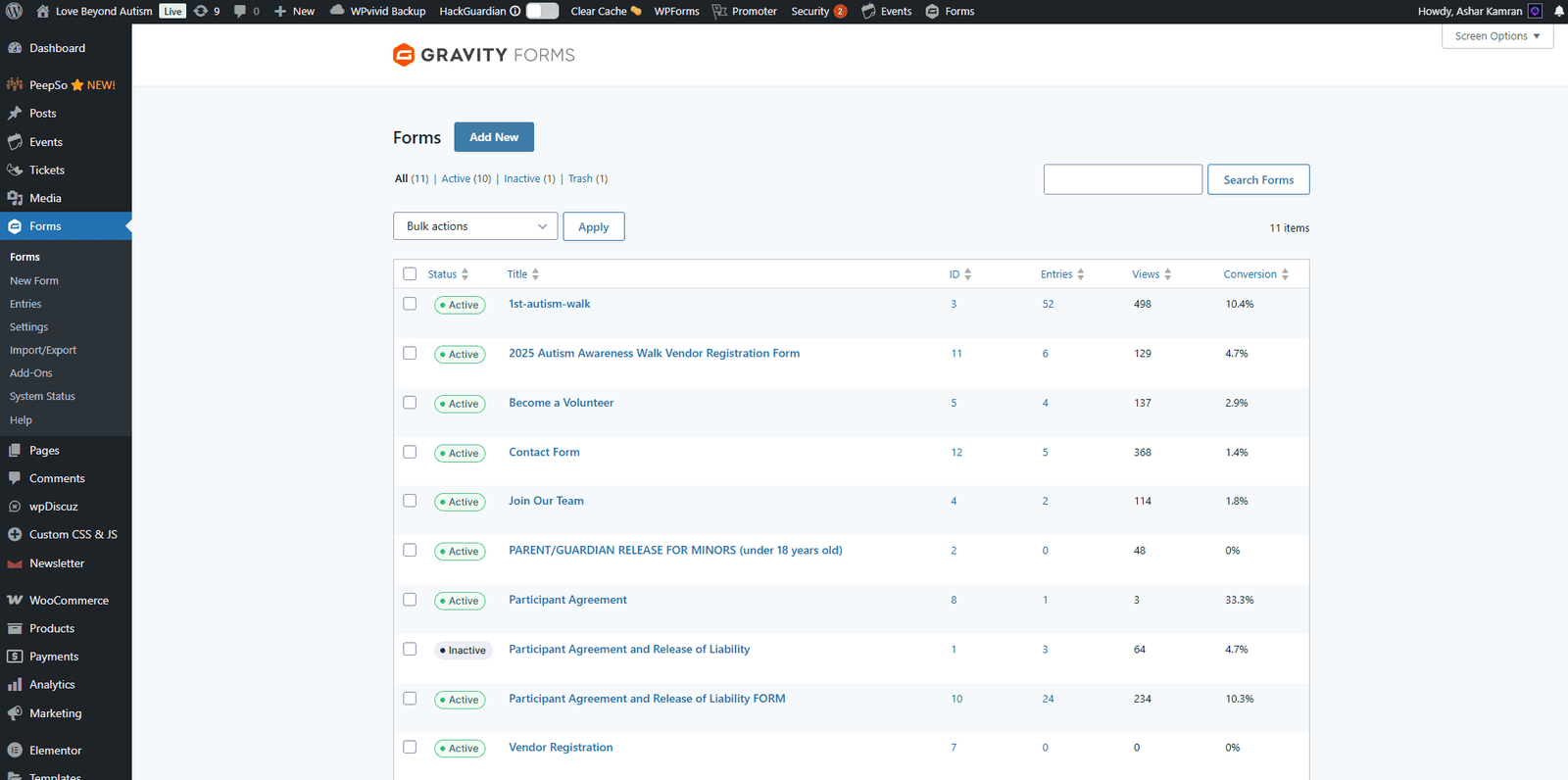
Task: Open the updates icon showing 9
Action: click(x=201, y=11)
